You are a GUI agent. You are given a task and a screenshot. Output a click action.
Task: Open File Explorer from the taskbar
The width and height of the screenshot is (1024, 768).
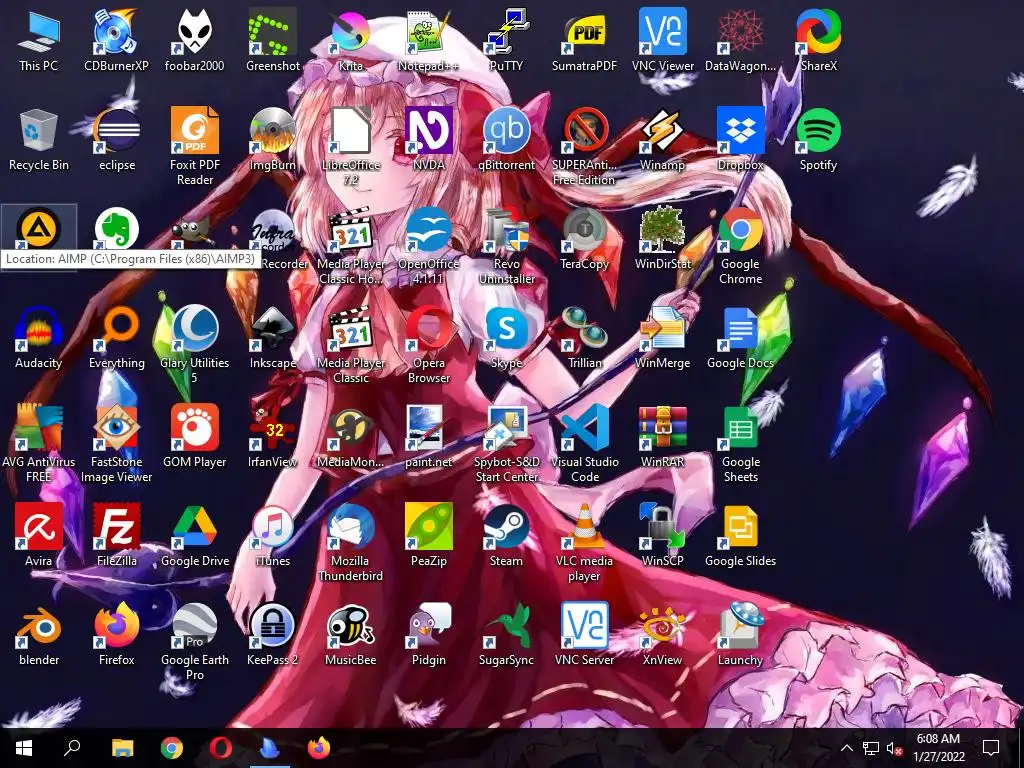pos(122,748)
